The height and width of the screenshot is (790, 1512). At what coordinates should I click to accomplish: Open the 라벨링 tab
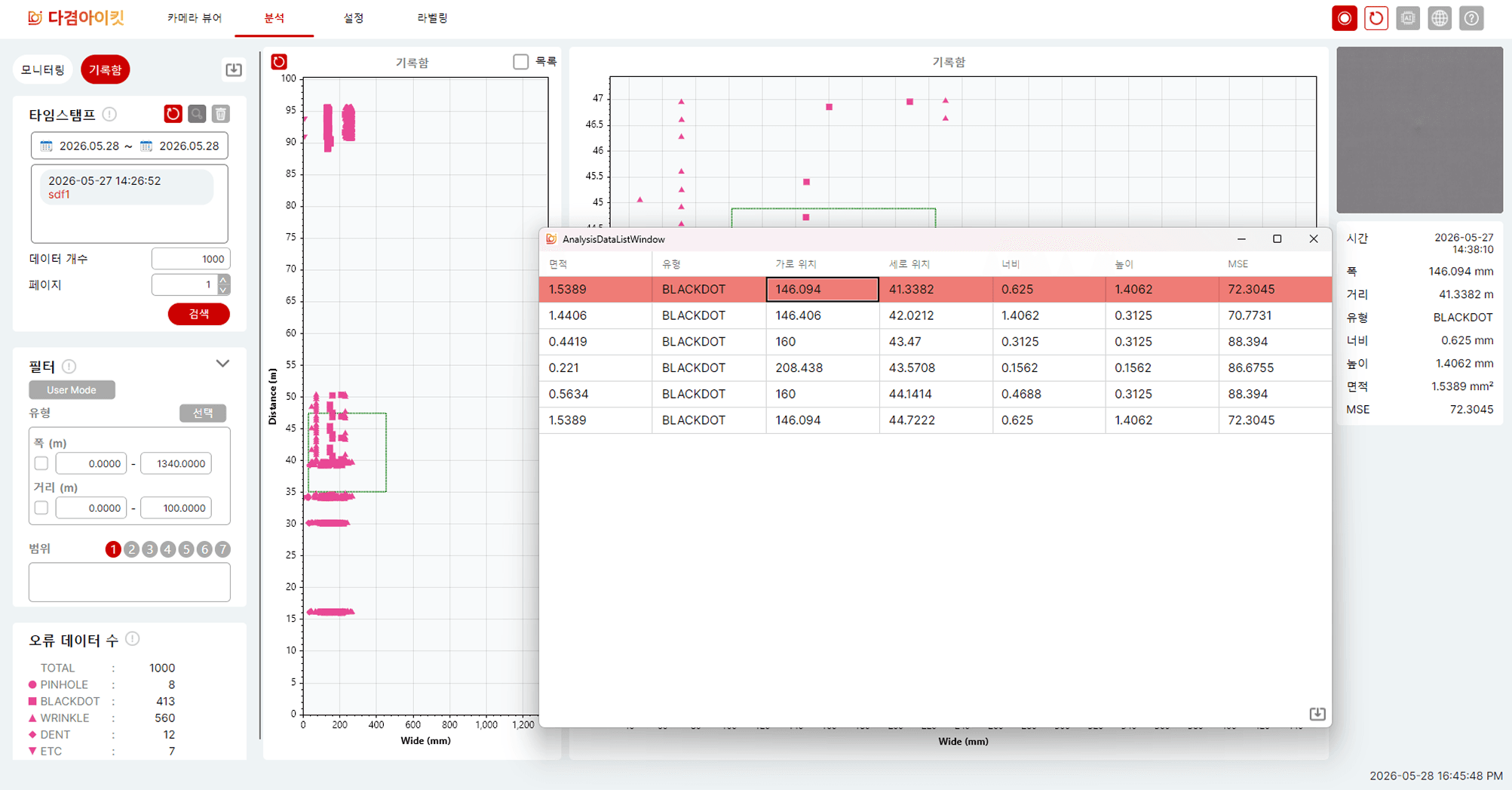point(432,18)
